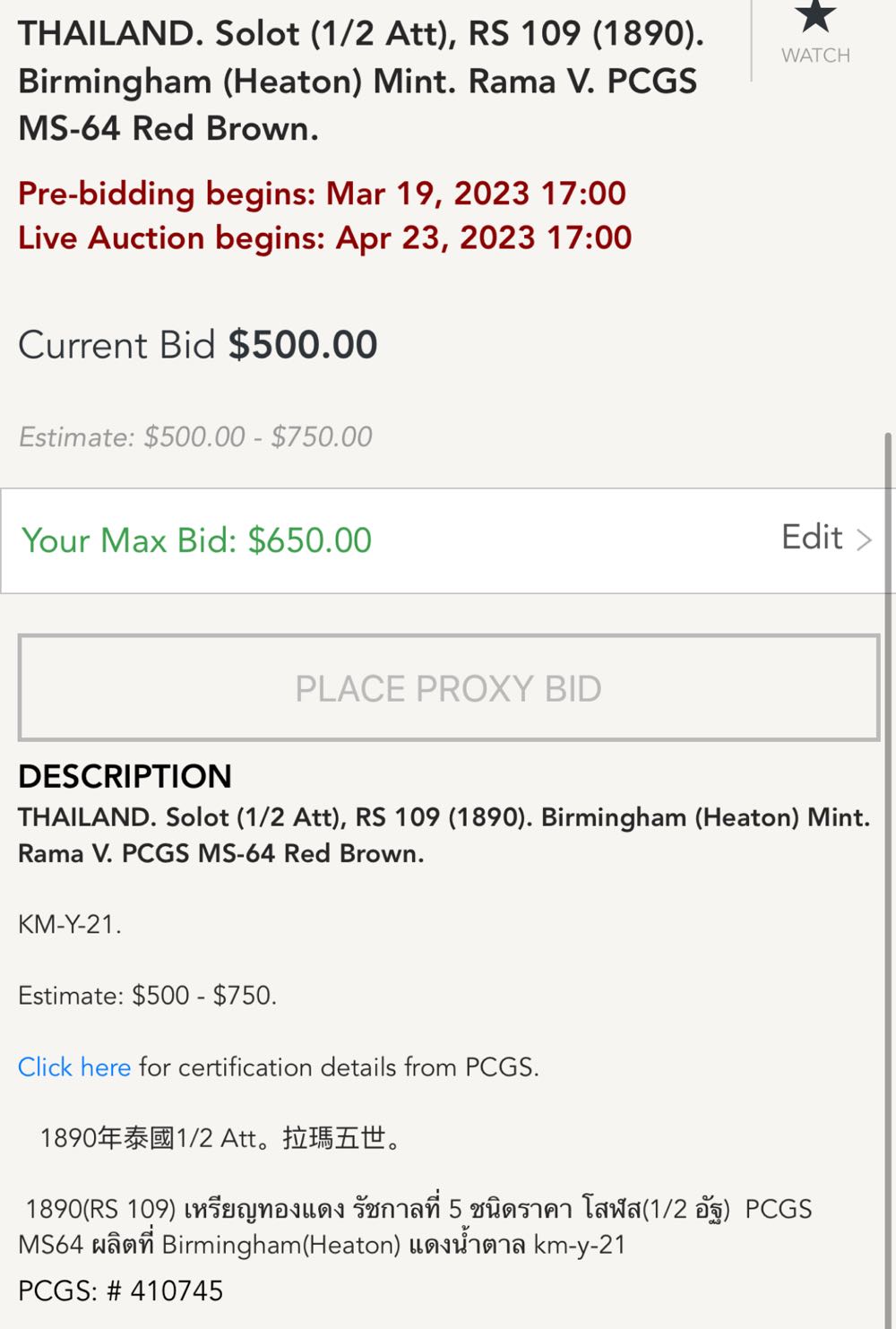Click the vertical scrollbar on right edge
Image resolution: width=896 pixels, height=1329 pixels.
coord(889,717)
